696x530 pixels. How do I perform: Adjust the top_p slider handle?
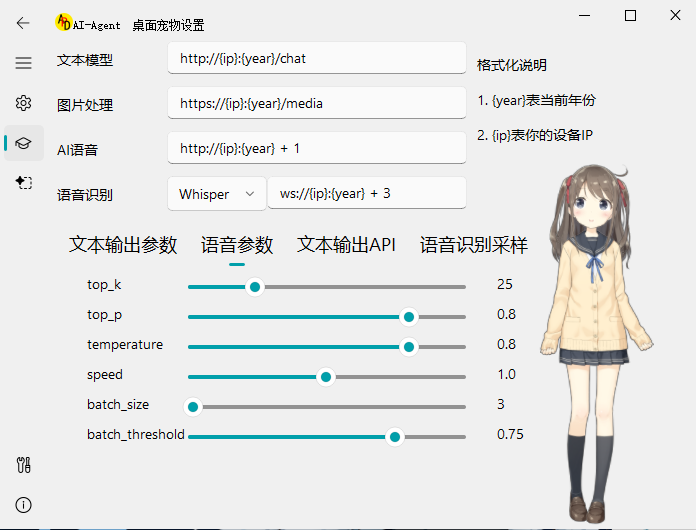pos(409,317)
